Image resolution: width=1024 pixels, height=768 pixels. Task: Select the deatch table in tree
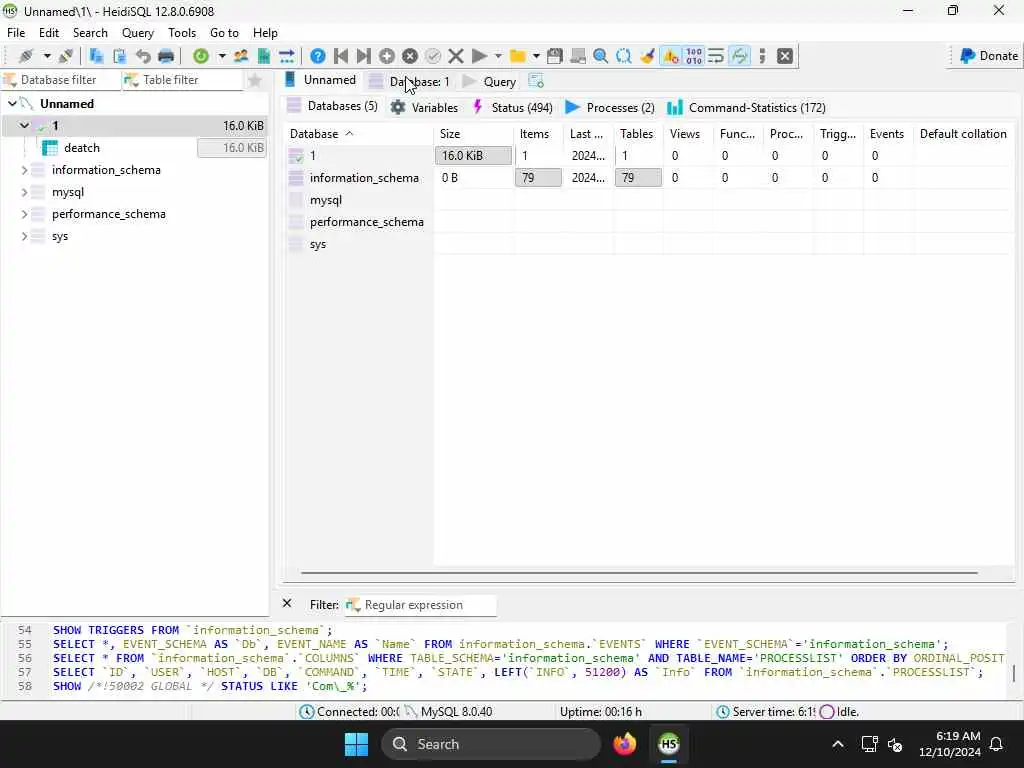point(82,148)
